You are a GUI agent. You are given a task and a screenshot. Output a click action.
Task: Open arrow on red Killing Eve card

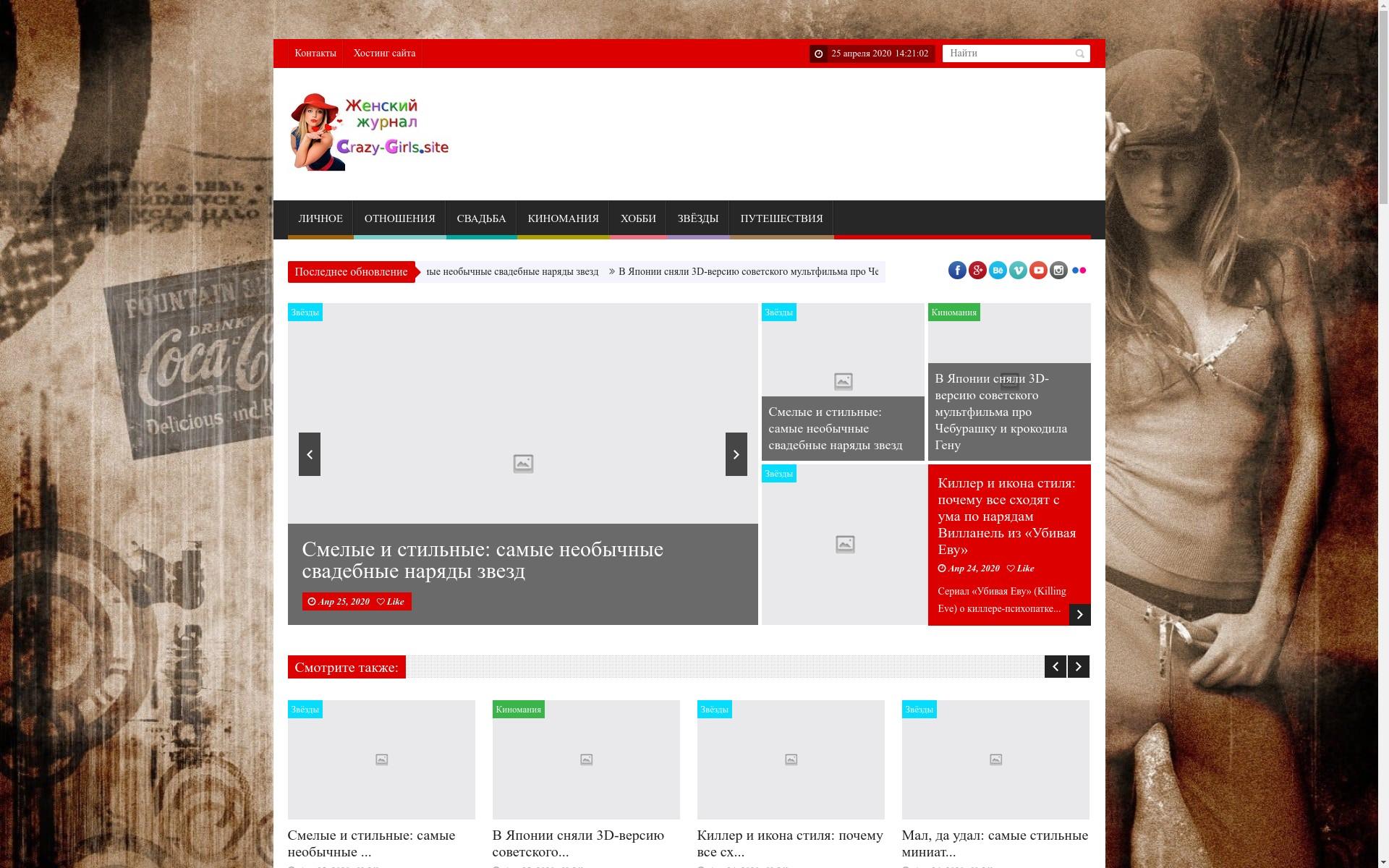(x=1079, y=615)
